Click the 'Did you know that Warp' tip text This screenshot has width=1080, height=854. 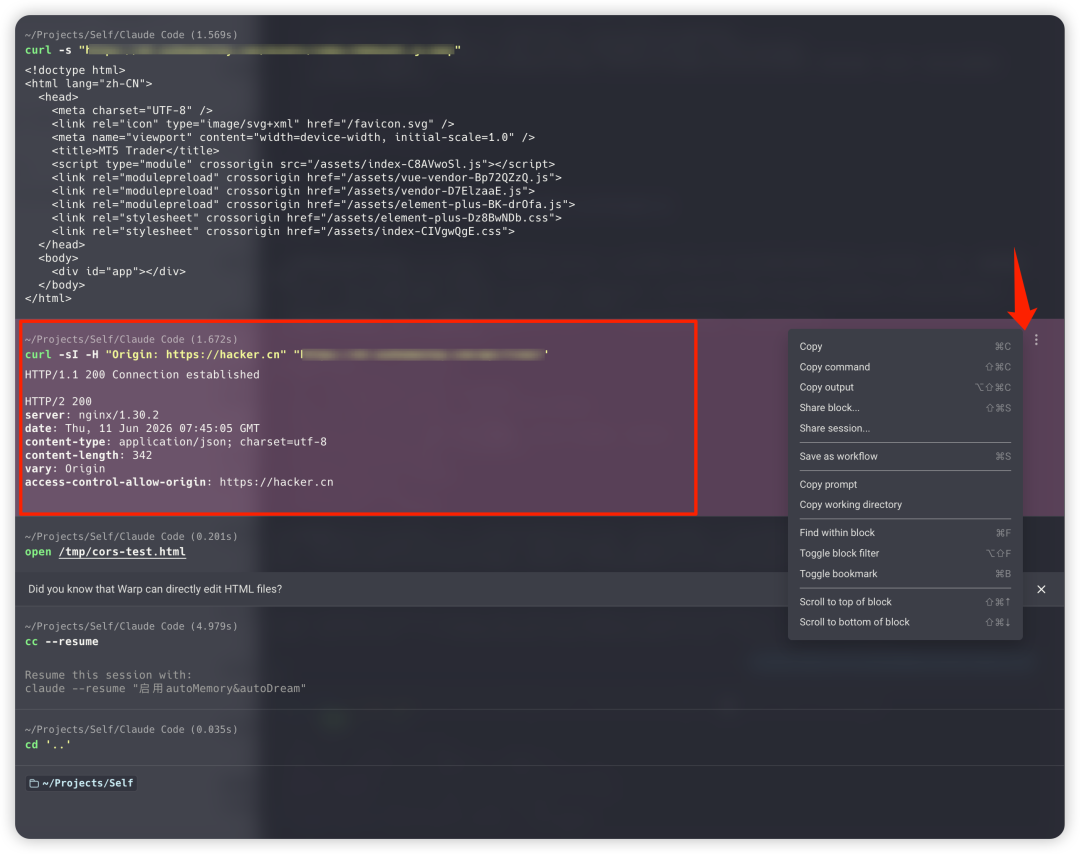pyautogui.click(x=155, y=590)
